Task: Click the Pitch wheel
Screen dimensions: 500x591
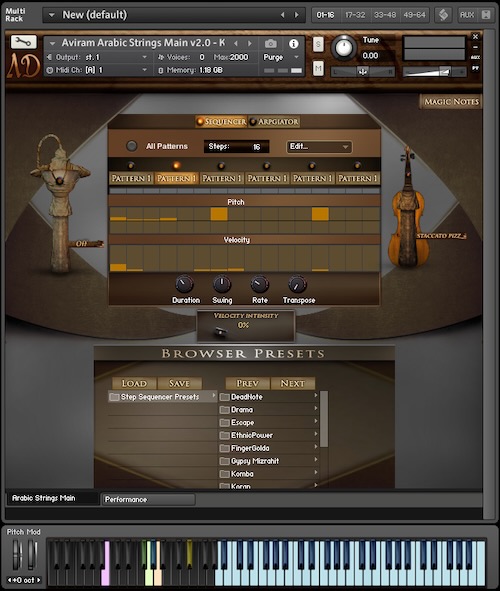Action: pos(17,554)
